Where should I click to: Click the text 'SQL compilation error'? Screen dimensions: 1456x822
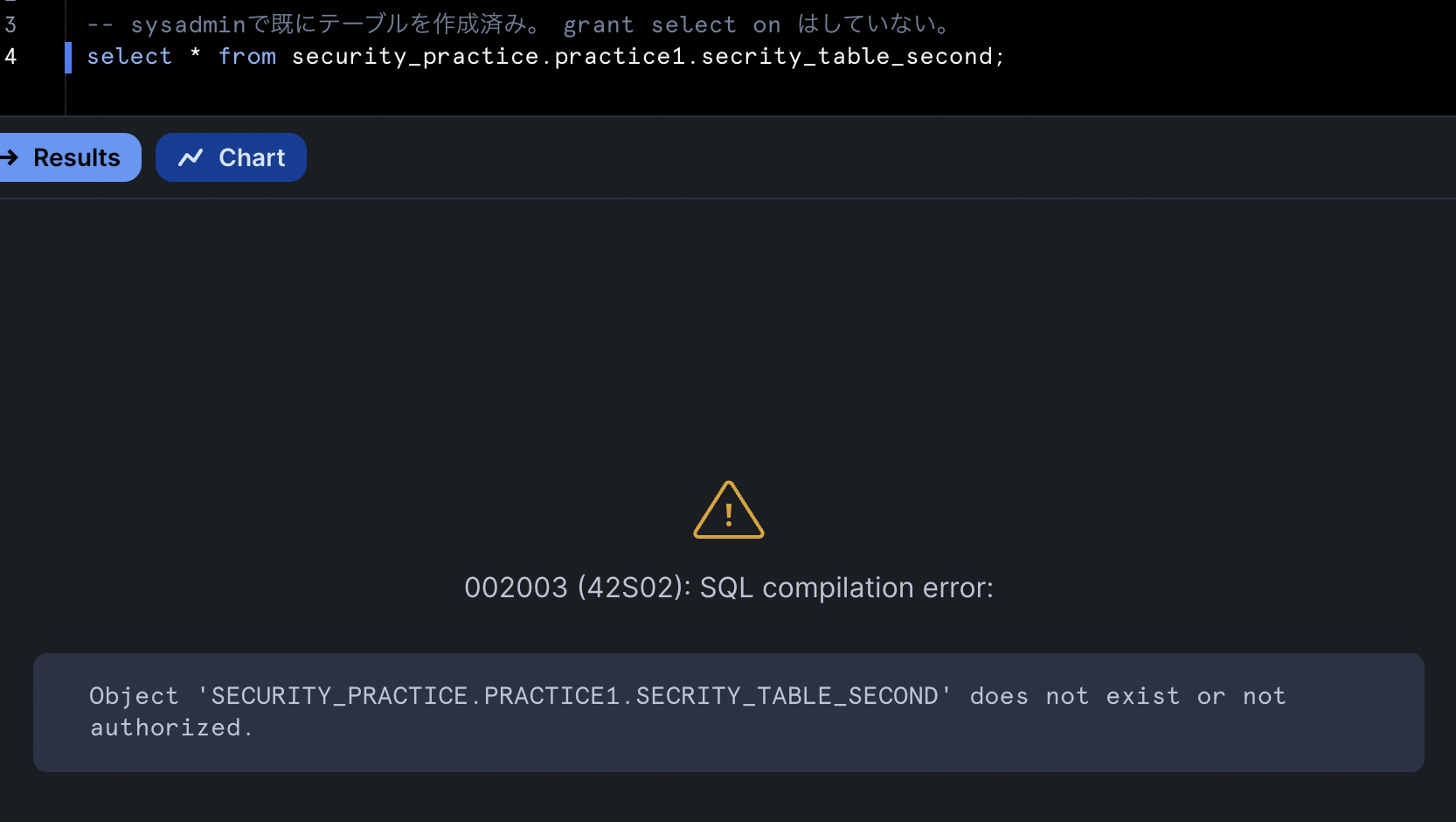coord(839,587)
